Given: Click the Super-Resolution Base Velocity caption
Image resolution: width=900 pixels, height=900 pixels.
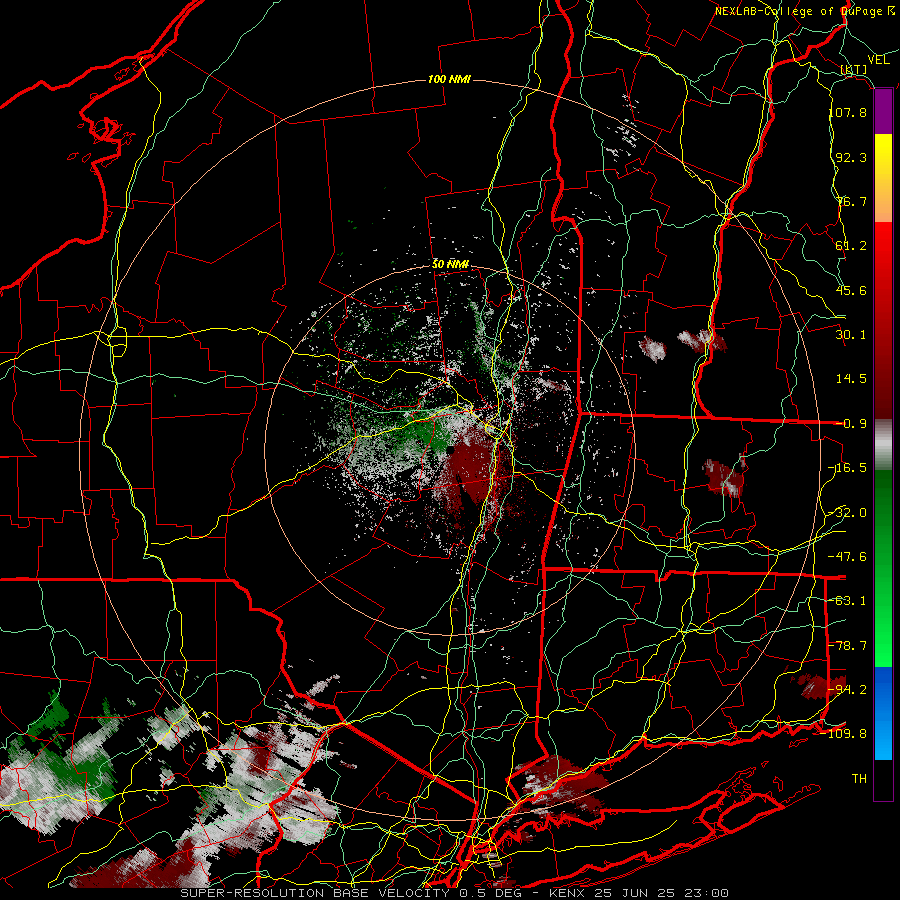Looking at the screenshot, I should tap(455, 893).
